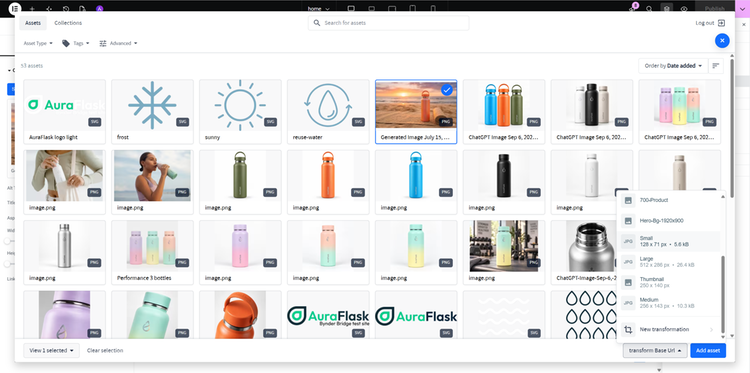Click the Add asset button

click(708, 351)
